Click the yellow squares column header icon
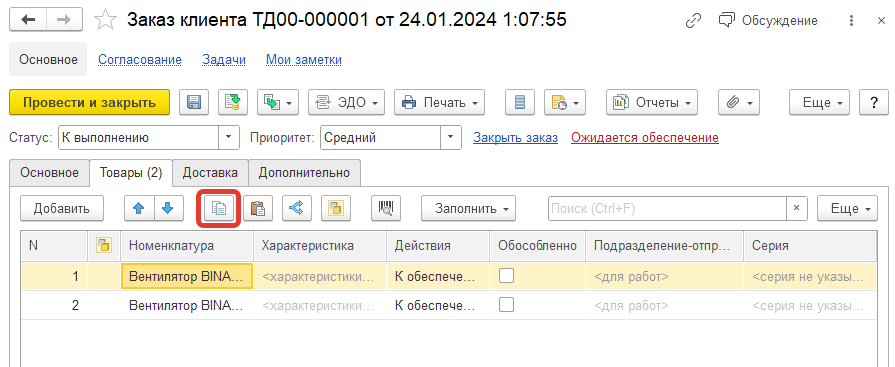This screenshot has width=895, height=367. [104, 246]
